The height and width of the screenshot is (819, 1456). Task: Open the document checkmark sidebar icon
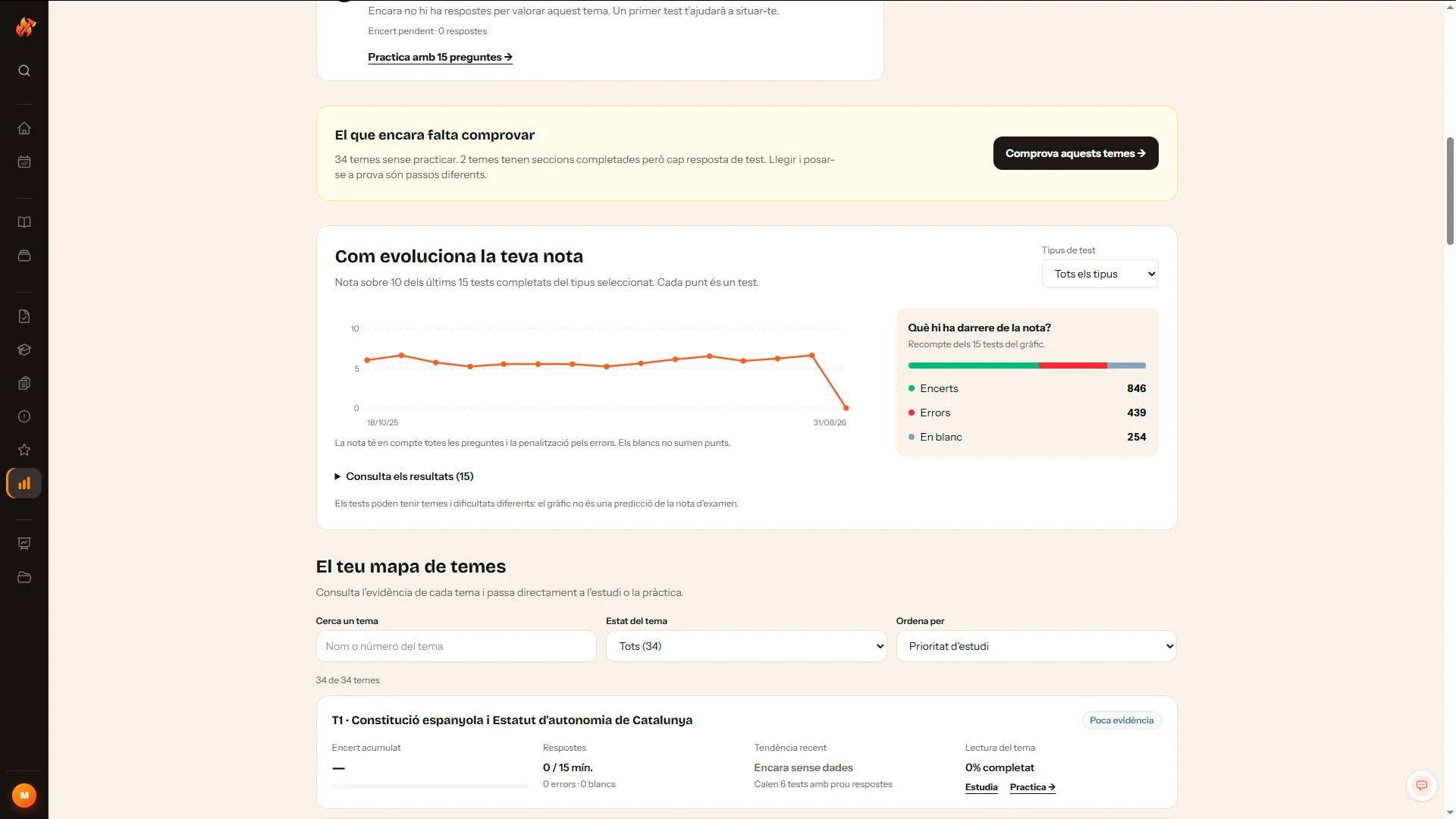click(x=24, y=316)
